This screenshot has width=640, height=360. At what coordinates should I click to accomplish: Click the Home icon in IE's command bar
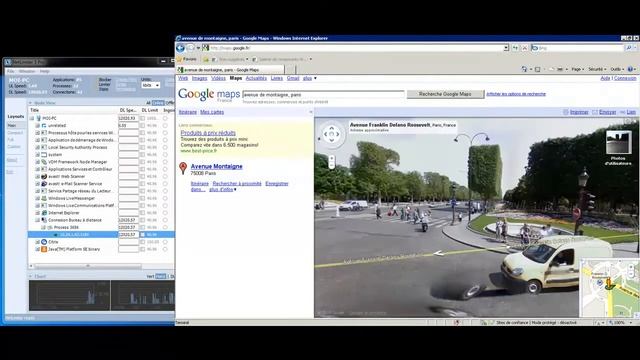click(x=524, y=69)
